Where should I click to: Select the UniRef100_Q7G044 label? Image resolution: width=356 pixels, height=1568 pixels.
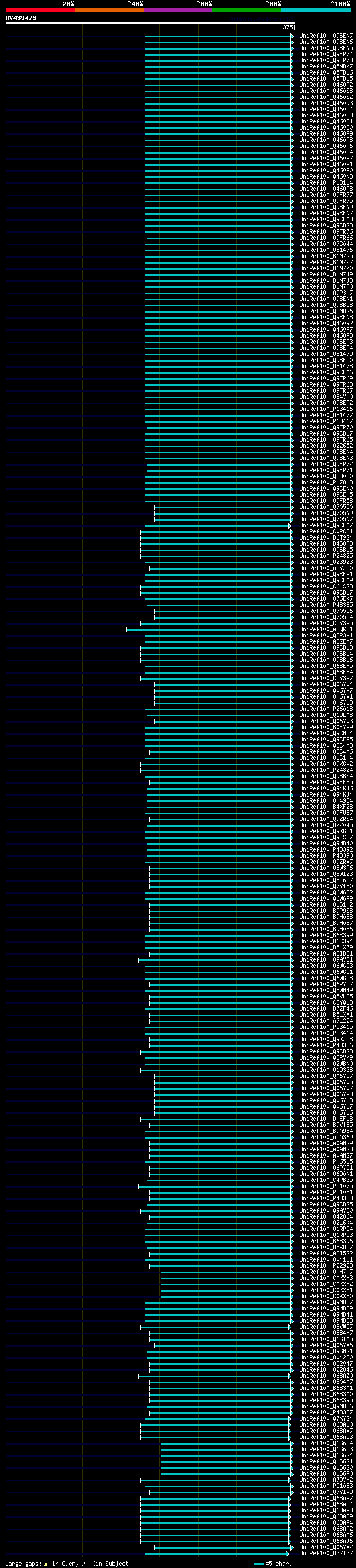tap(326, 244)
